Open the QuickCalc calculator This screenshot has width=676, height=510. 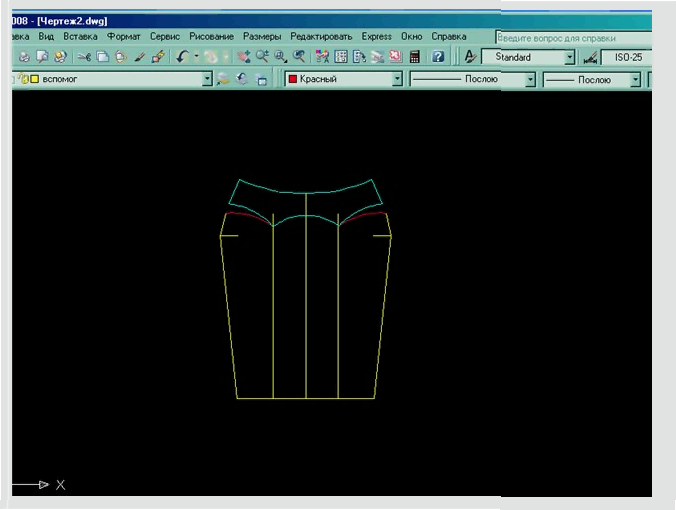[x=413, y=57]
